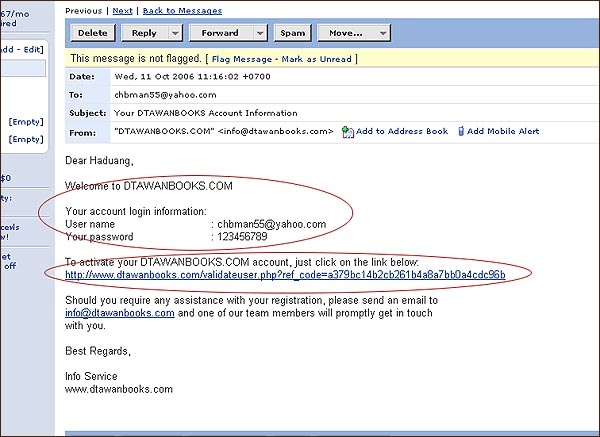Image resolution: width=600 pixels, height=437 pixels.
Task: Open the Add to Address Book link
Action: click(402, 131)
